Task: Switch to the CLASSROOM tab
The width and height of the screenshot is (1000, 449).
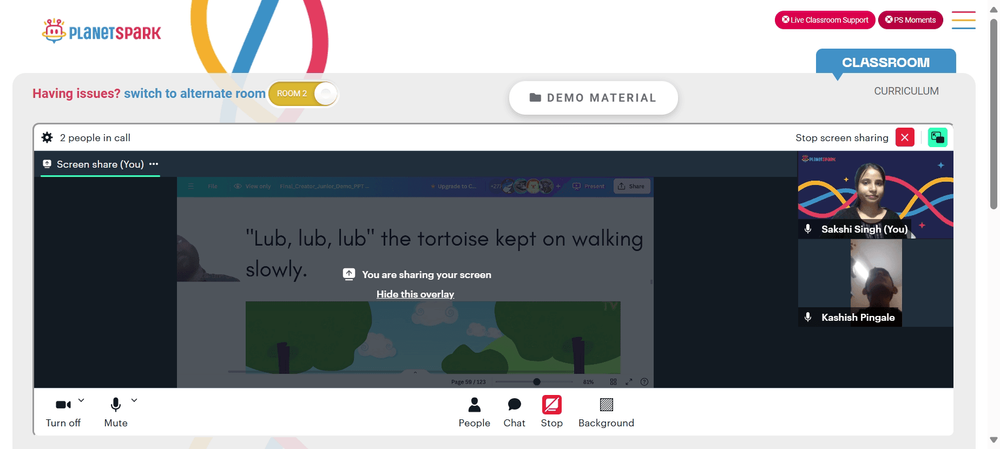Action: tap(886, 63)
